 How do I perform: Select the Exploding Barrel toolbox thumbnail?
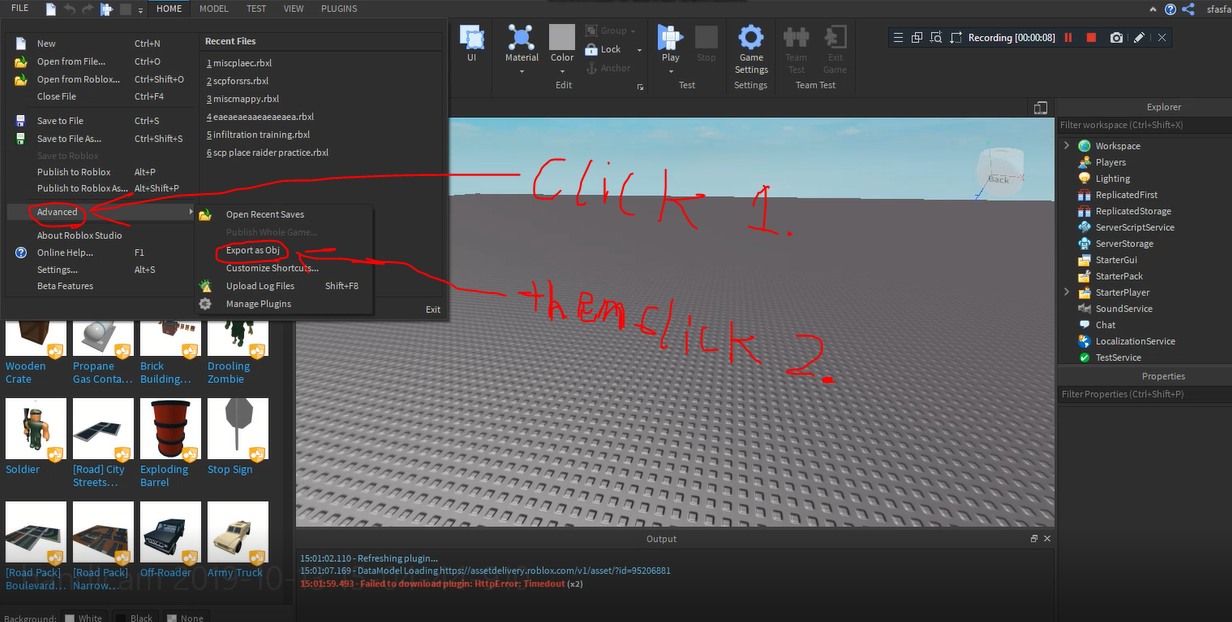[171, 429]
